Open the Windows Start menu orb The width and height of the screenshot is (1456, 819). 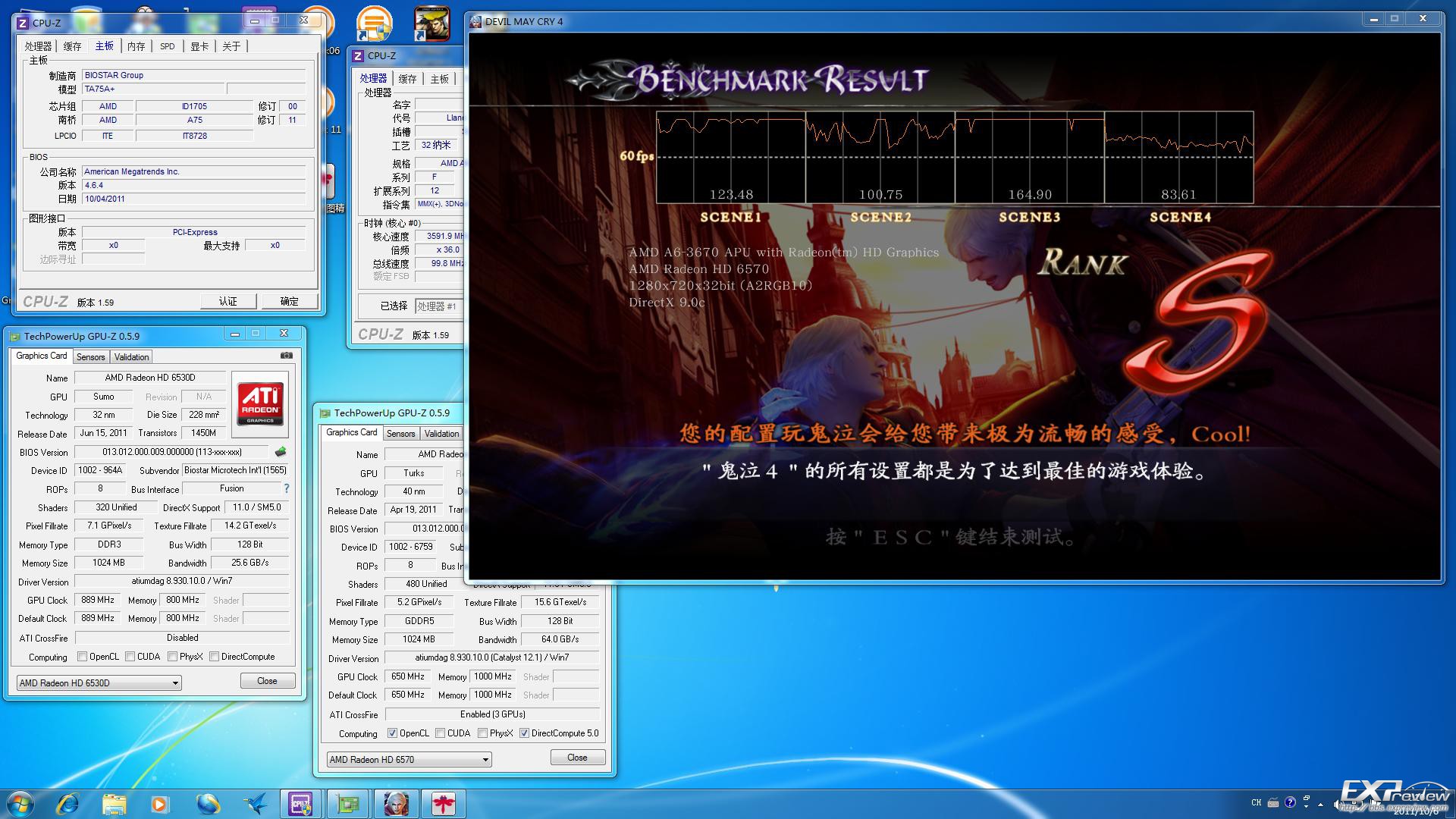tap(20, 803)
